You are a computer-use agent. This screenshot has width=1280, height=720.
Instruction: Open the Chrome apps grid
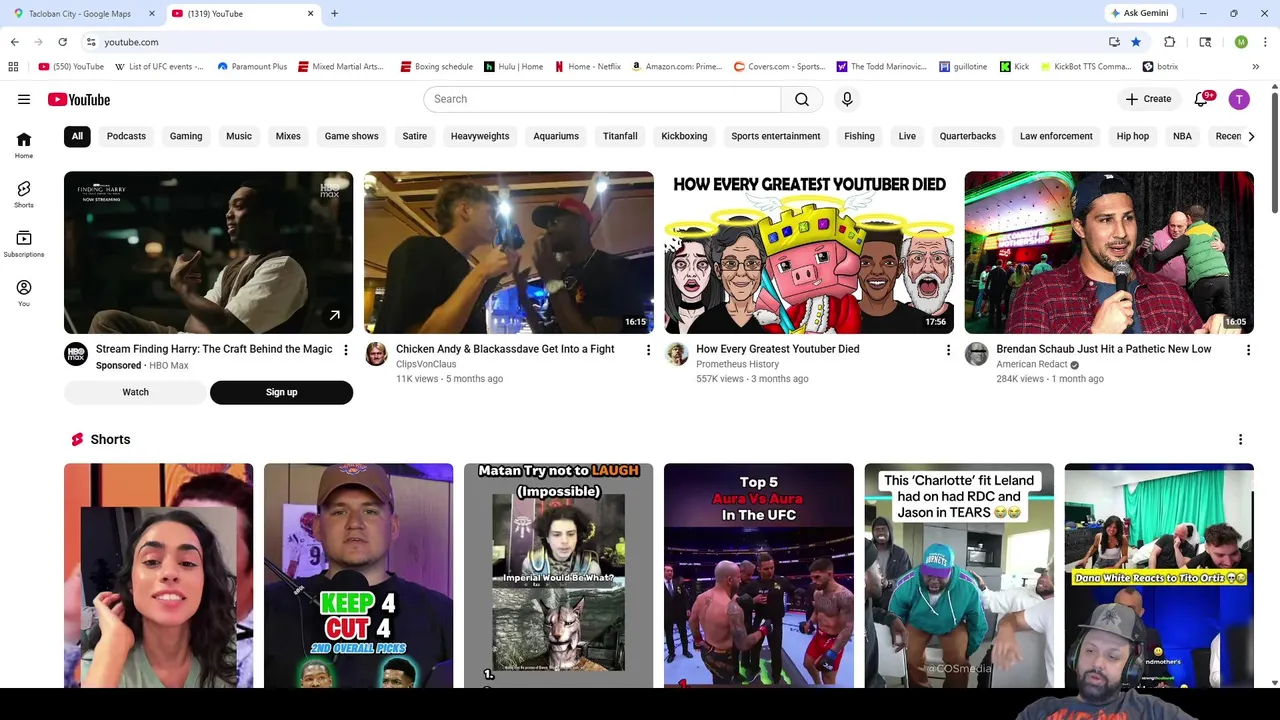(x=13, y=67)
